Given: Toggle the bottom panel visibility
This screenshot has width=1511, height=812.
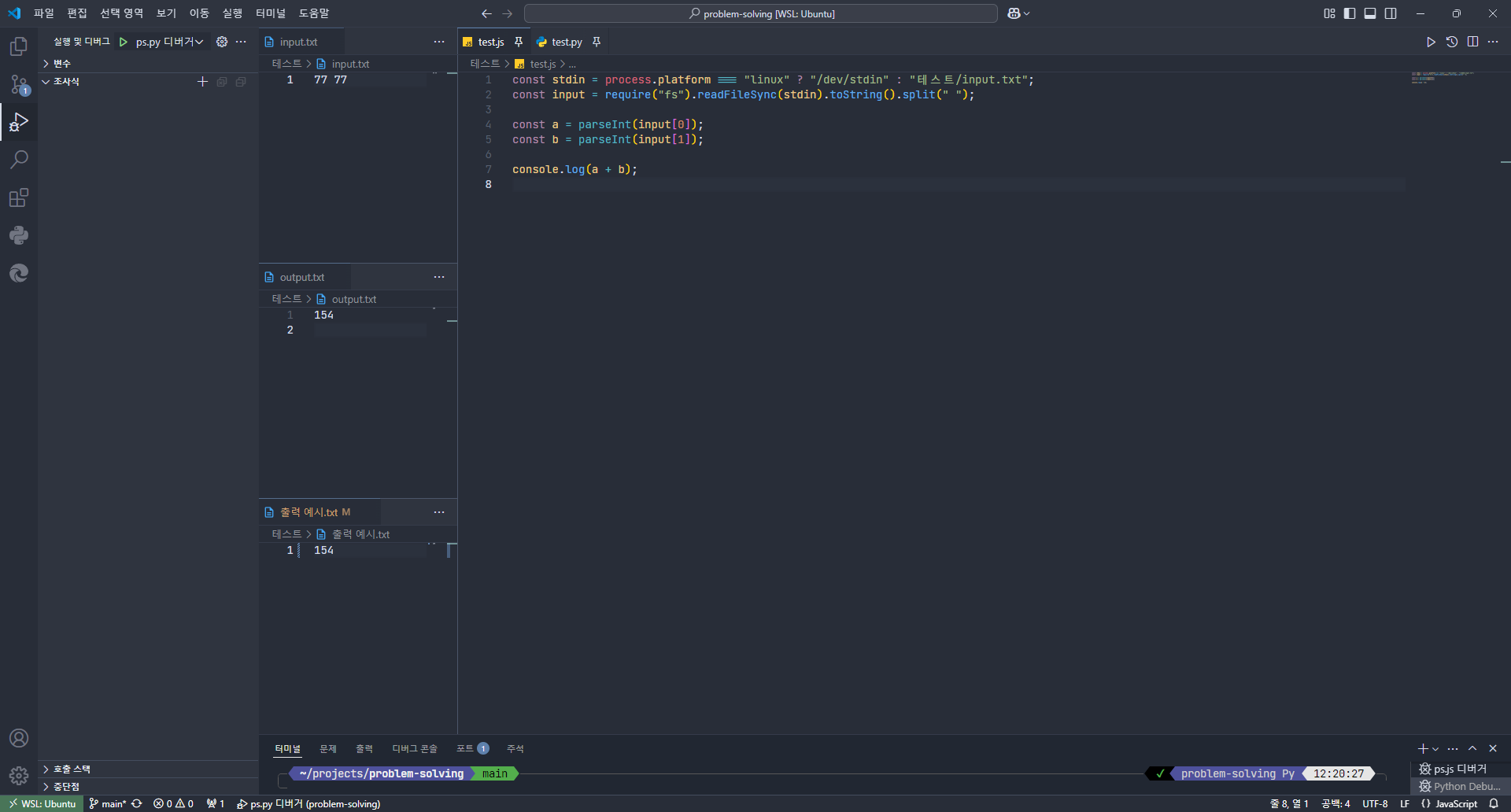Looking at the screenshot, I should (x=1370, y=13).
